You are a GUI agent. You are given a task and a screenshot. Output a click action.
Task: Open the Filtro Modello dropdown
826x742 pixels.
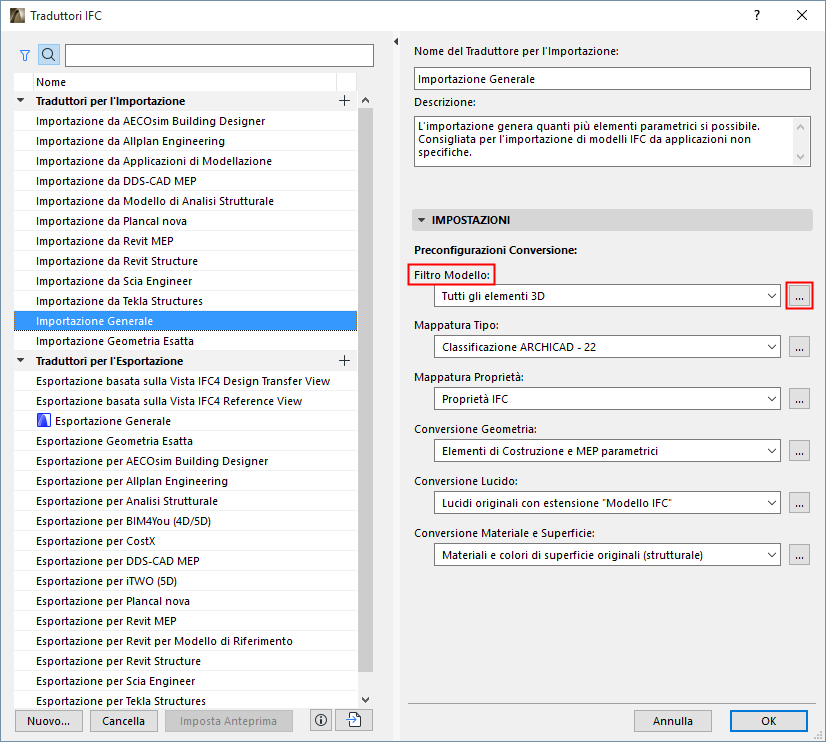pyautogui.click(x=607, y=296)
